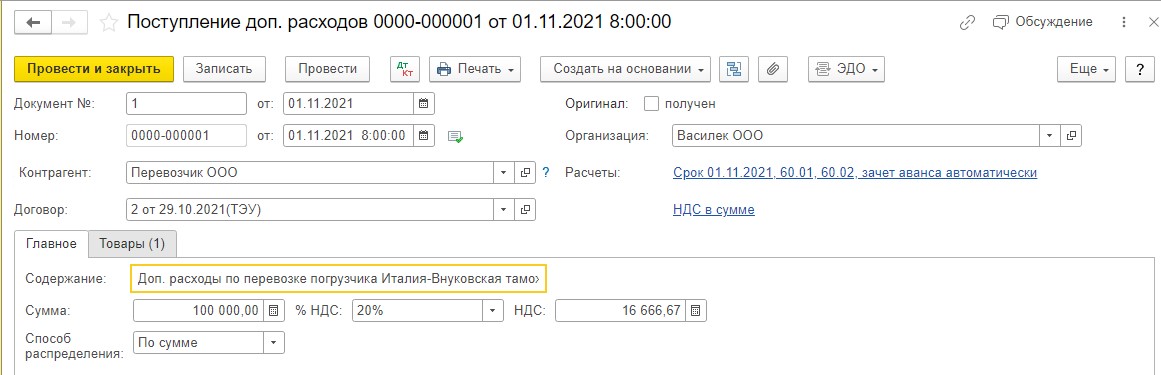The width and height of the screenshot is (1161, 375).
Task: Open Договор 2 от 29.10.2021 record card
Action: pos(525,210)
